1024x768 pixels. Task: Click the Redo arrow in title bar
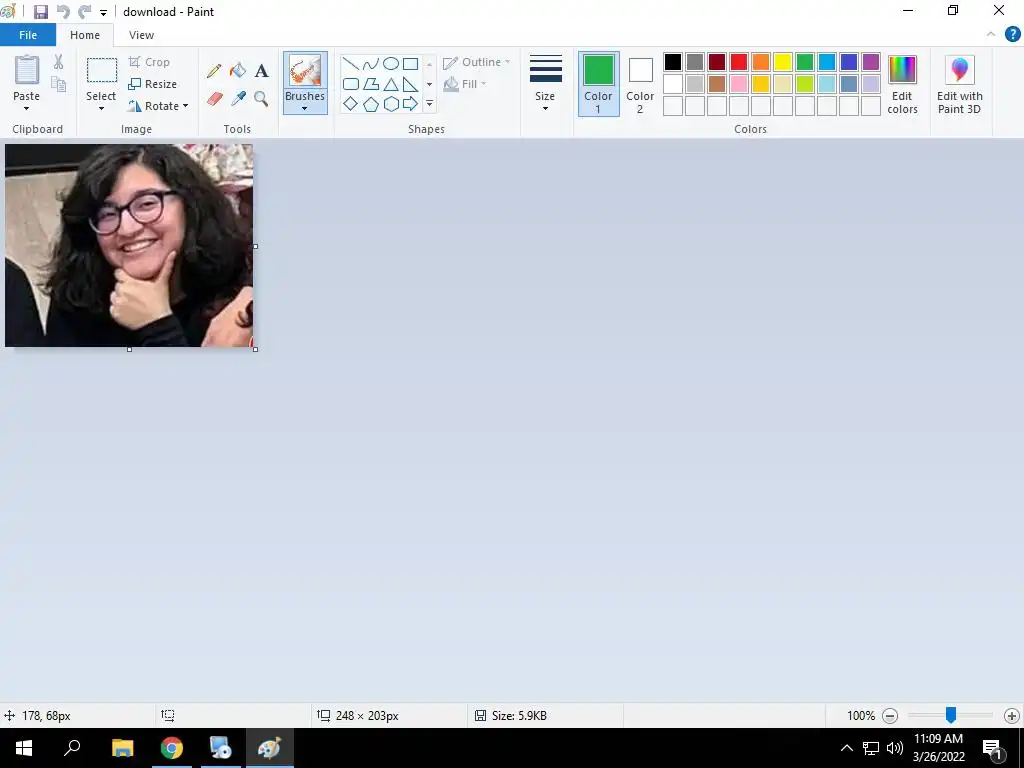tap(84, 12)
